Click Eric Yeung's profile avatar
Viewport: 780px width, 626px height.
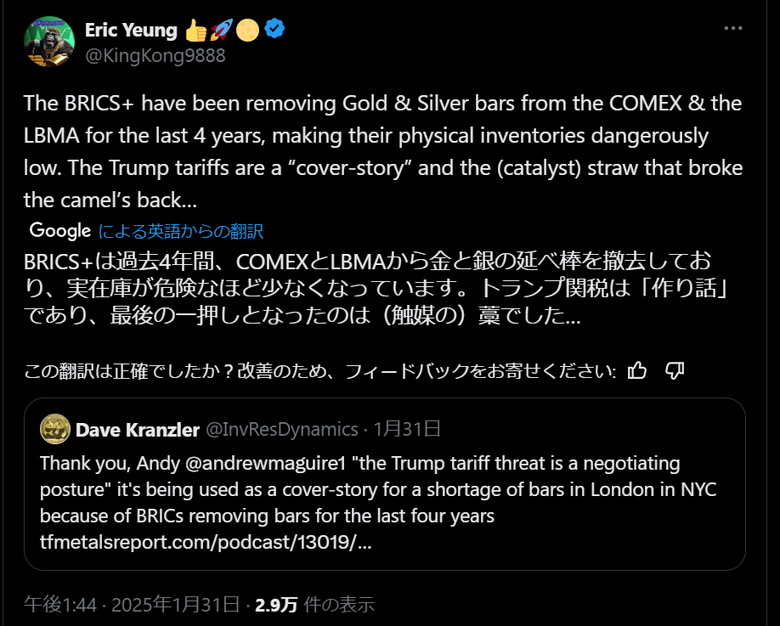point(47,42)
